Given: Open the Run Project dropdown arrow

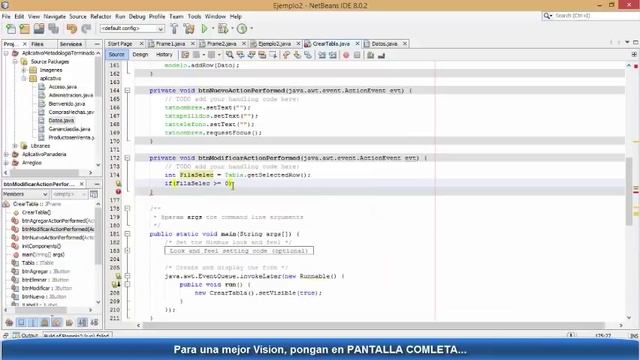Looking at the screenshot, I should pyautogui.click(x=213, y=29).
